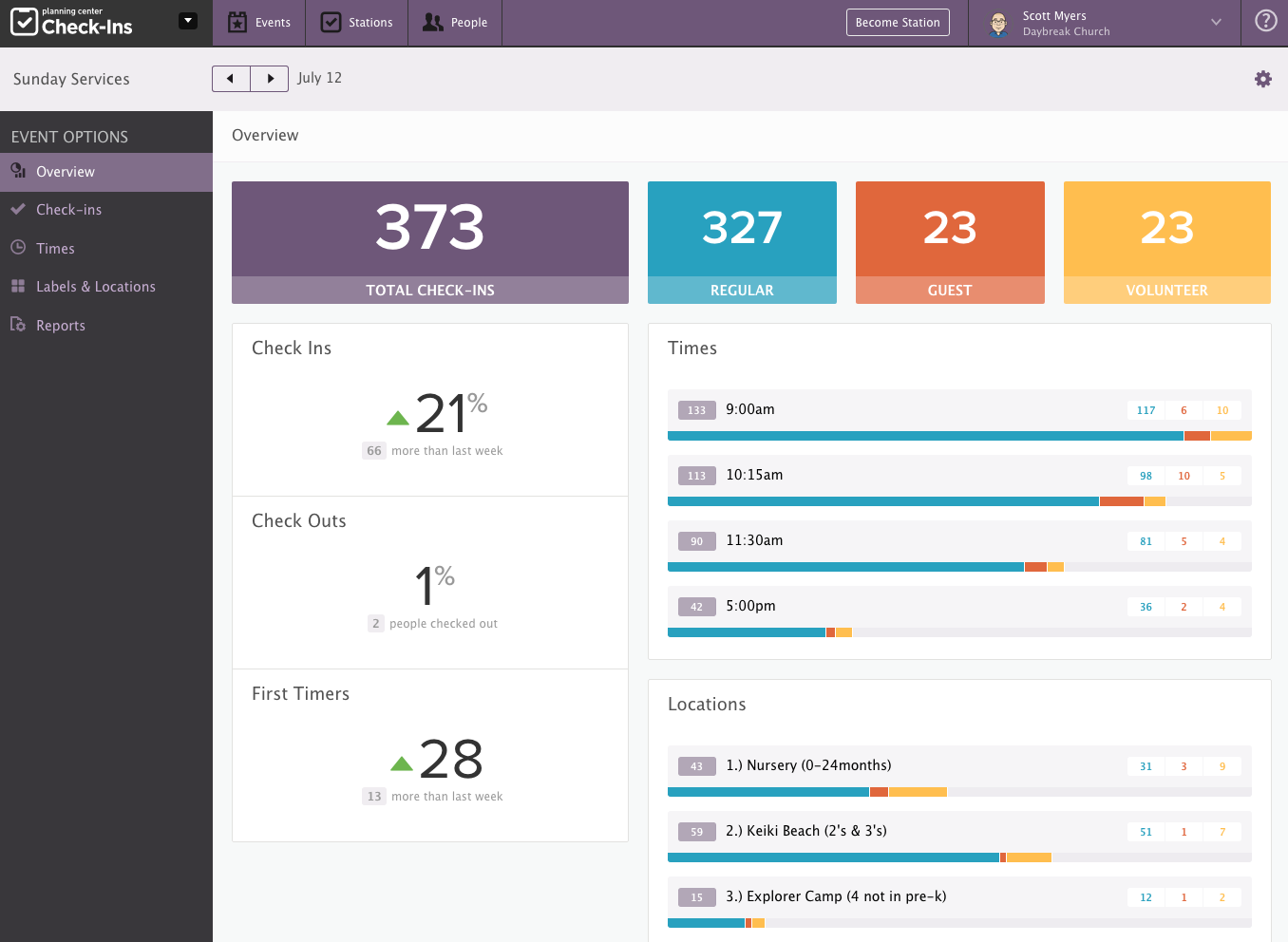
Task: Expand the Scott Myers account chevron
Action: [x=1216, y=22]
